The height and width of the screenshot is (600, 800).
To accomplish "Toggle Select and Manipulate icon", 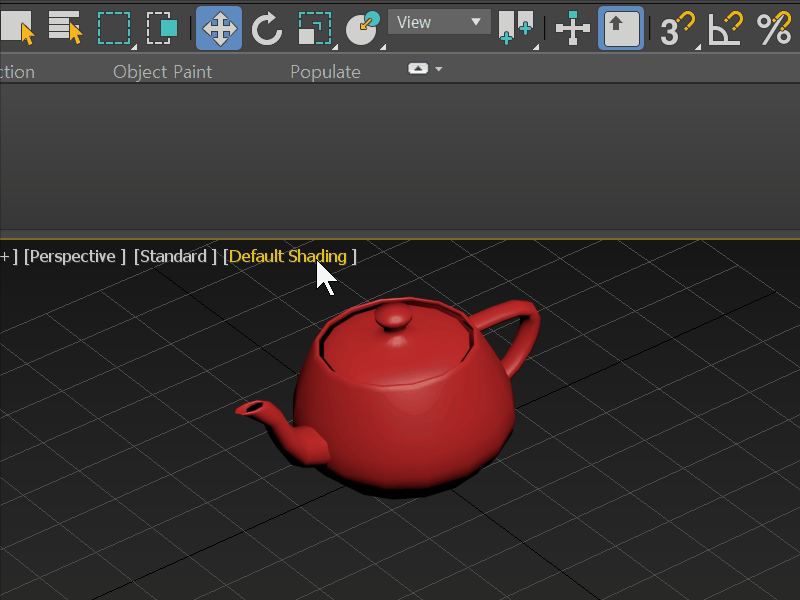I will pyautogui.click(x=572, y=29).
